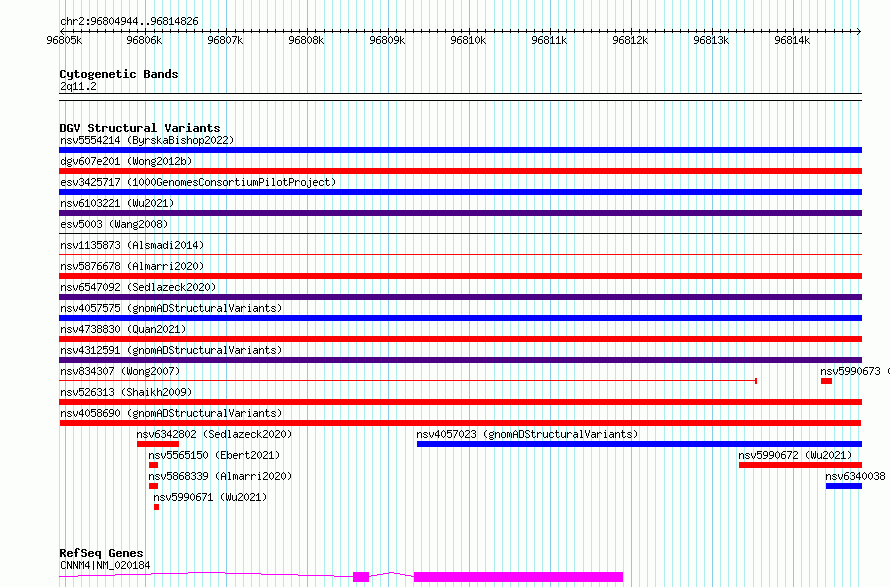Select the RefSeq Genes track title
This screenshot has width=890, height=587.
(101, 553)
